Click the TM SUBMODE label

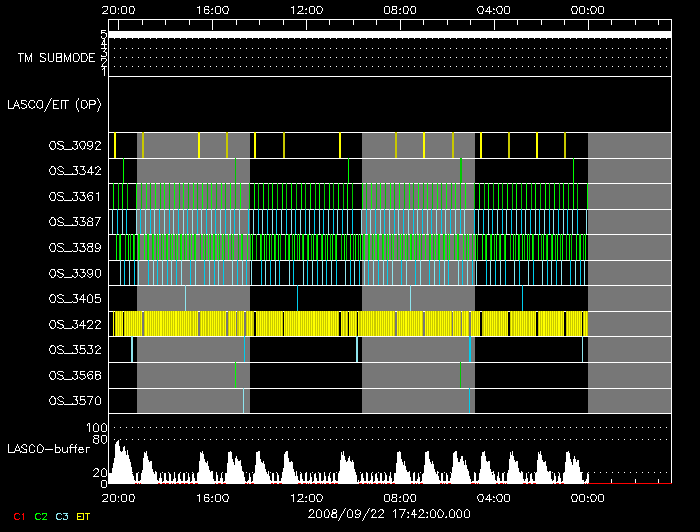56,58
